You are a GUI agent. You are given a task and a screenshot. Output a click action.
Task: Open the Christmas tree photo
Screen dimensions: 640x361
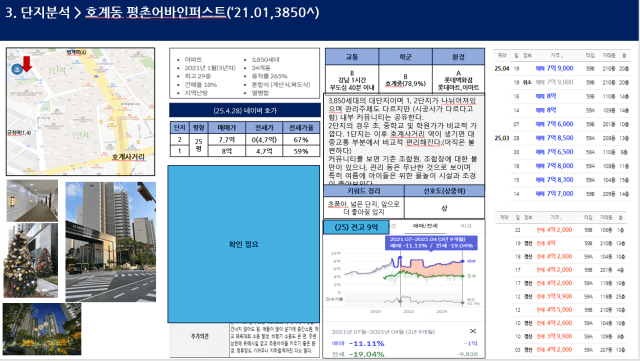[31, 260]
